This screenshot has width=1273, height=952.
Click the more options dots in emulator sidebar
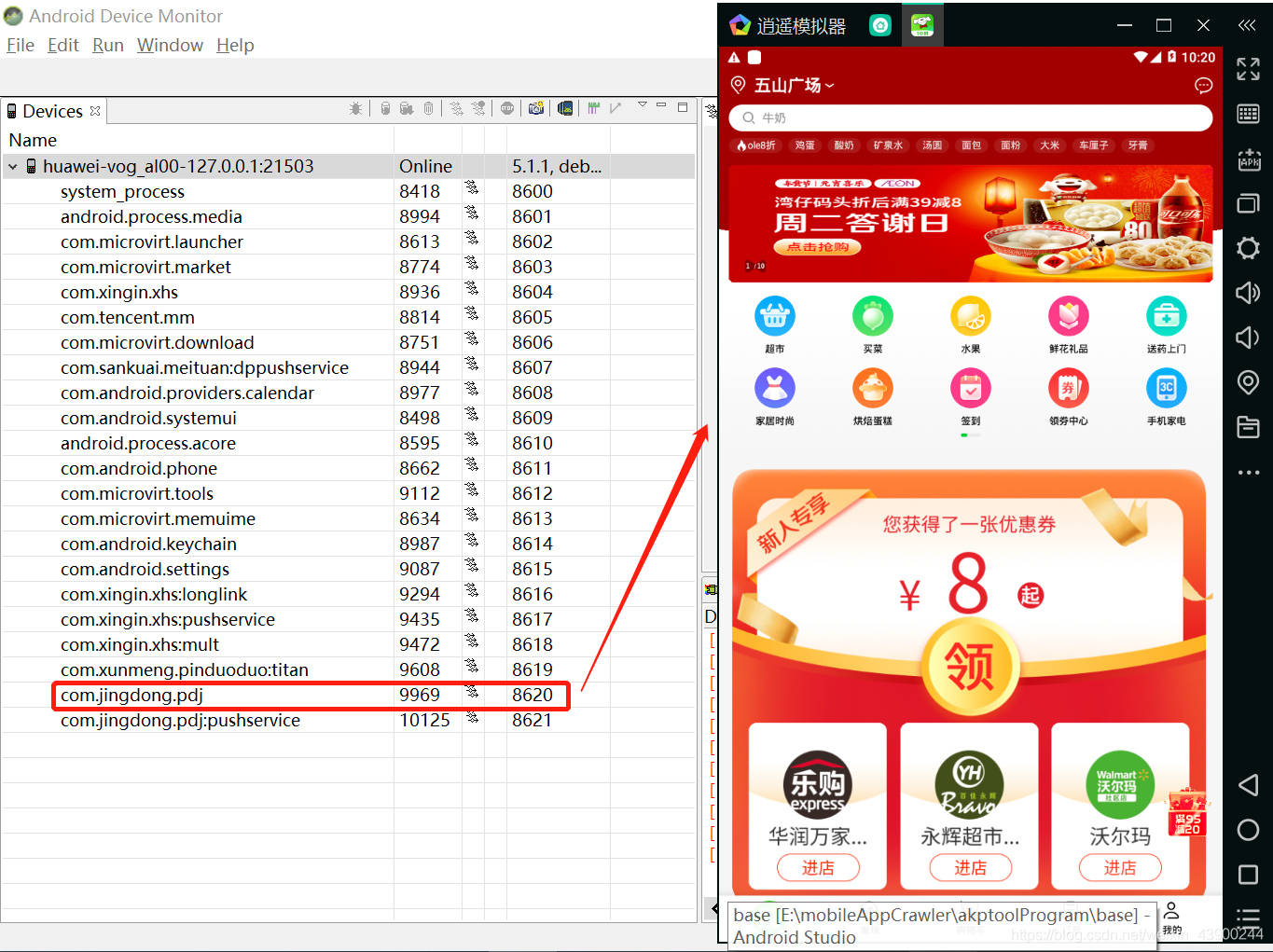coord(1248,473)
